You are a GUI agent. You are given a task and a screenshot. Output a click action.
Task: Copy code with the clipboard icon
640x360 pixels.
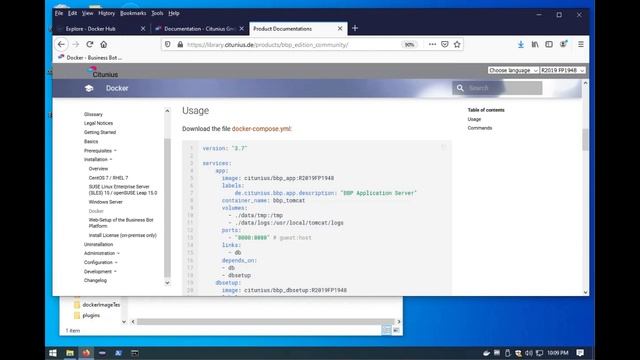coord(444,147)
